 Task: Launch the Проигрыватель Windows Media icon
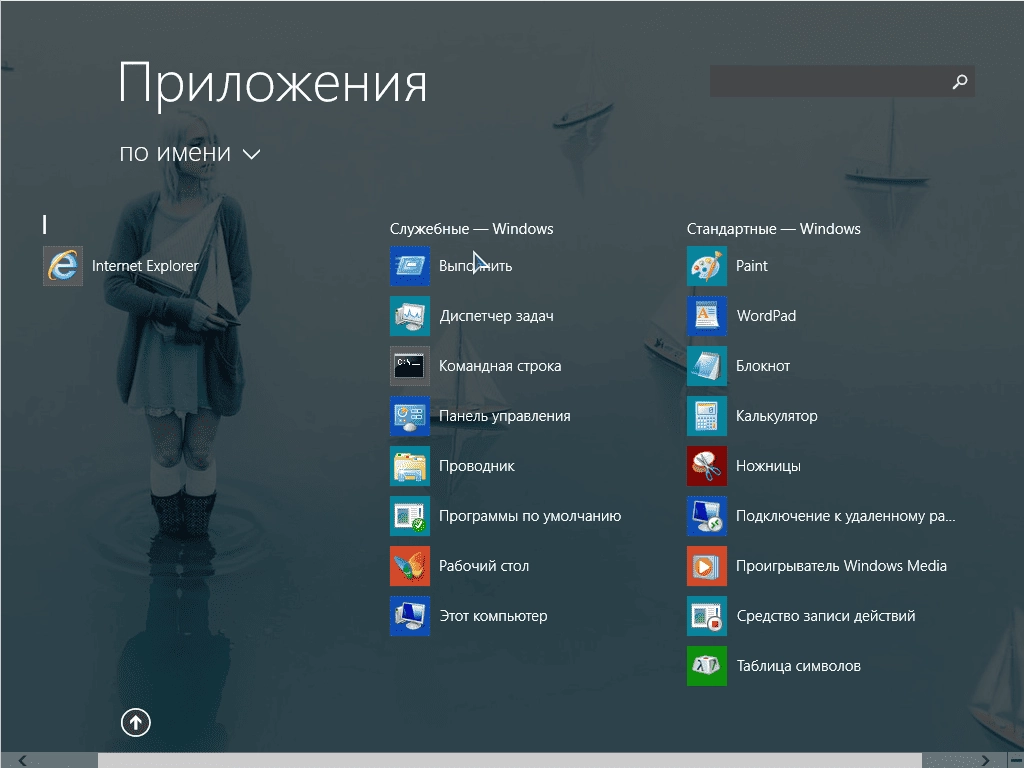(707, 566)
